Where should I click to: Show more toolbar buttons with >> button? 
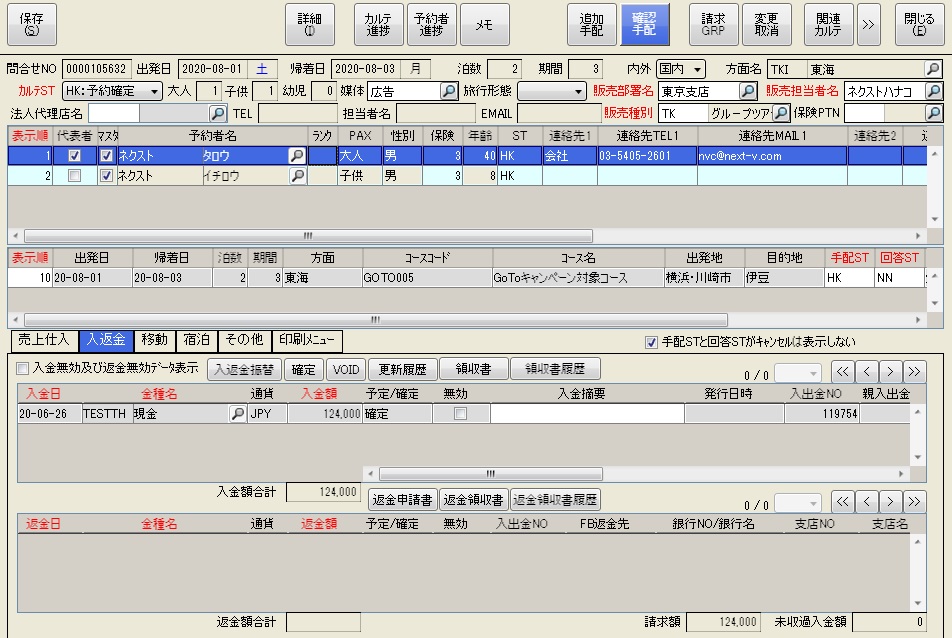869,24
